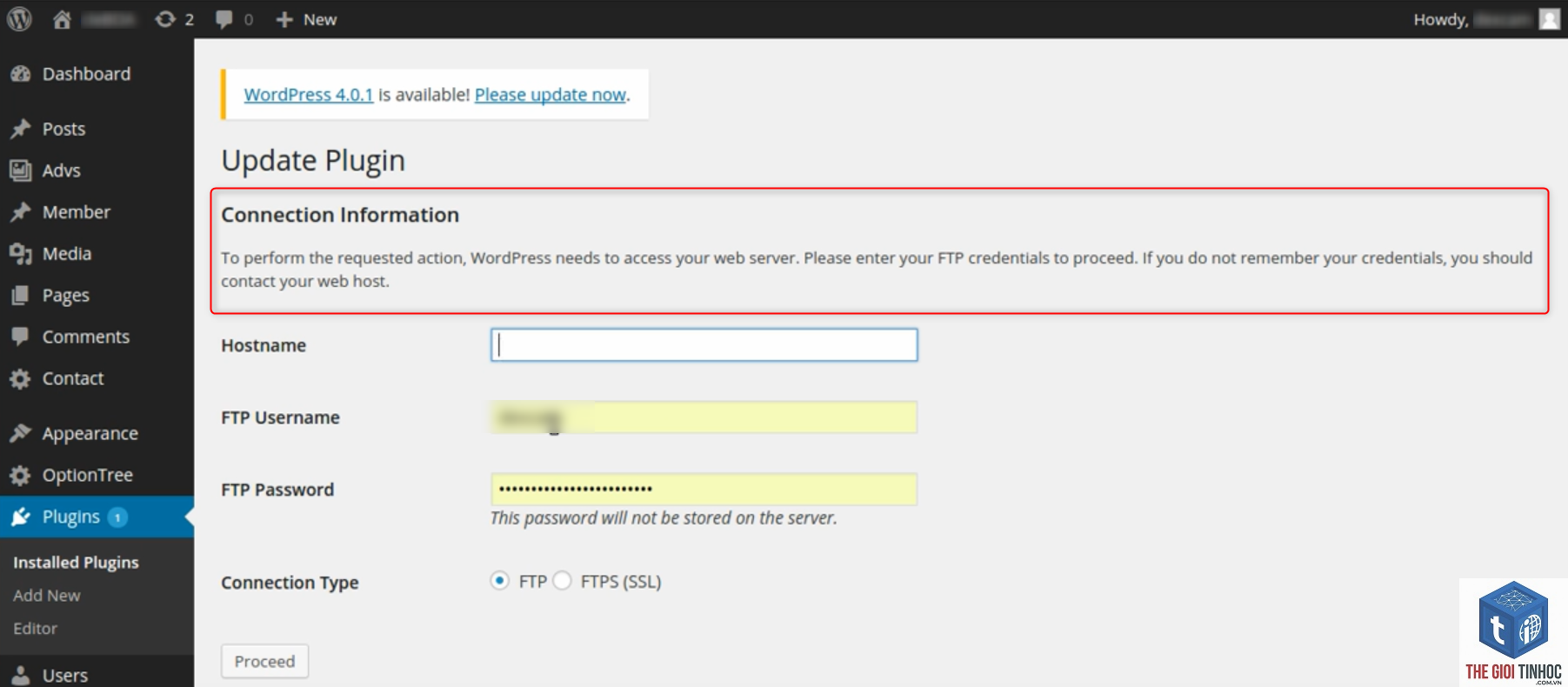Click the New label in admin bar
Screen dimensions: 1568x687
click(x=320, y=19)
